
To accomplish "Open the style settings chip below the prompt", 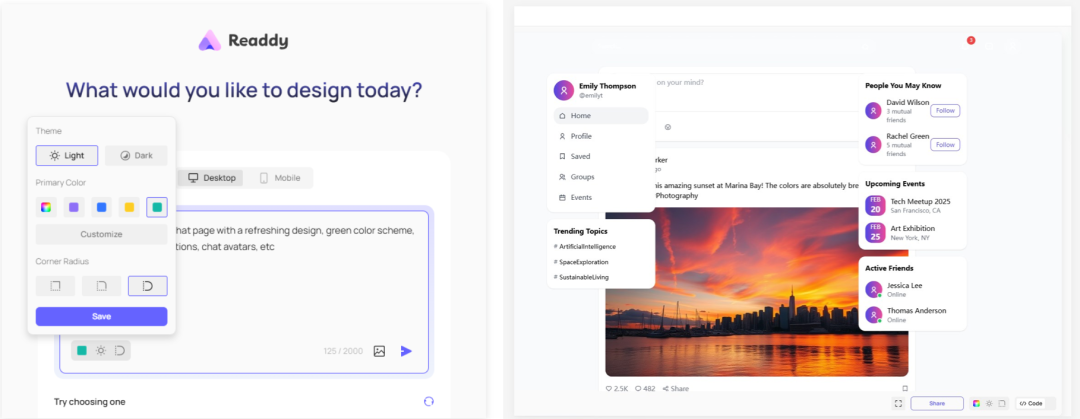I will [101, 351].
